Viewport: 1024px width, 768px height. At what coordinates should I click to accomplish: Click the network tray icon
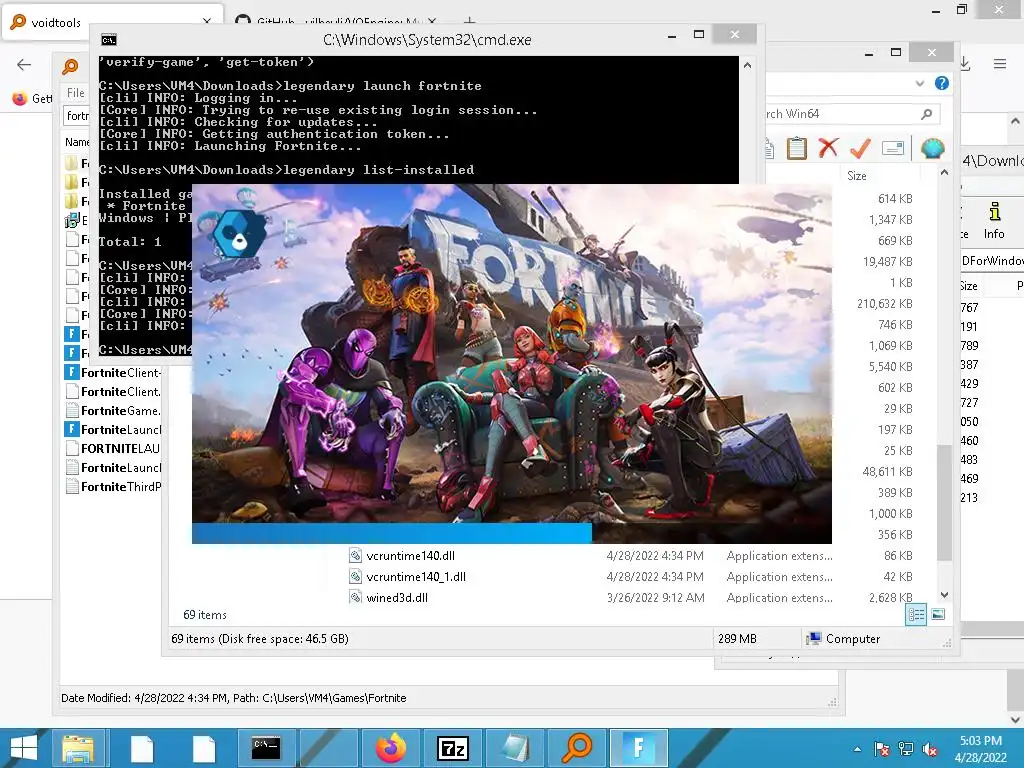(x=906, y=749)
